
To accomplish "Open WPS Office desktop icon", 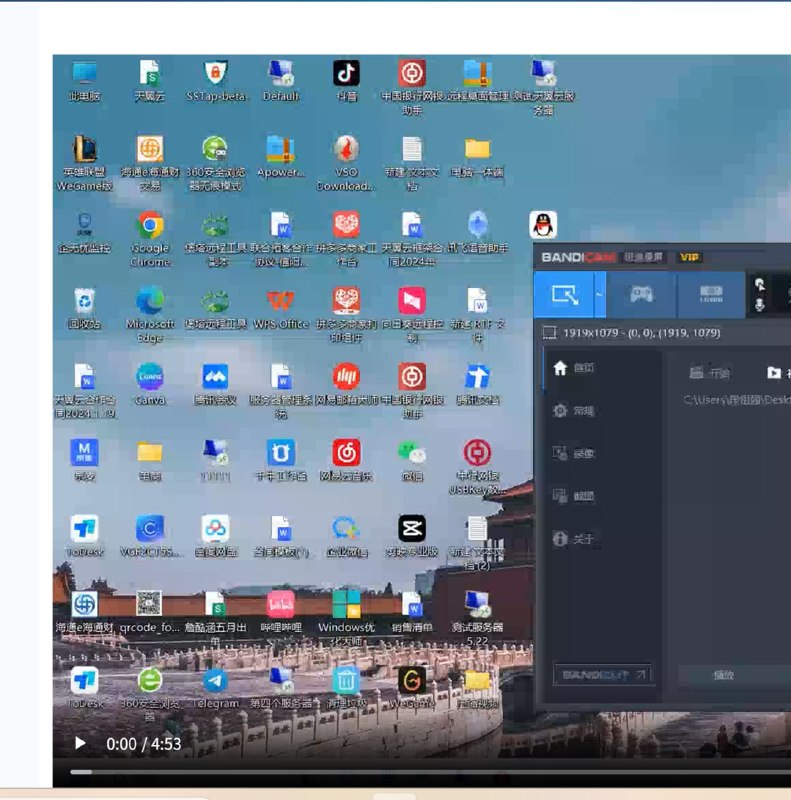I will 281,309.
